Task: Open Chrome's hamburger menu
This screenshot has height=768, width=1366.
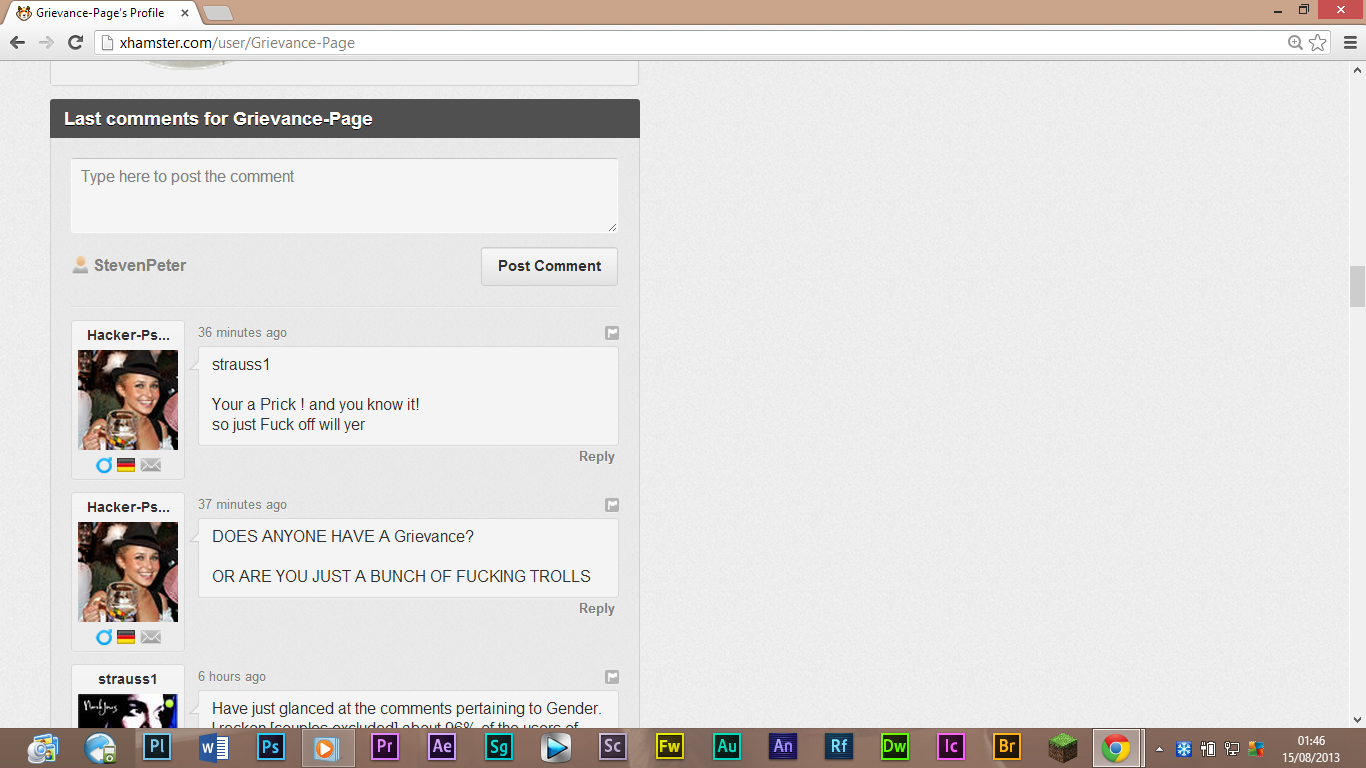Action: pos(1350,43)
